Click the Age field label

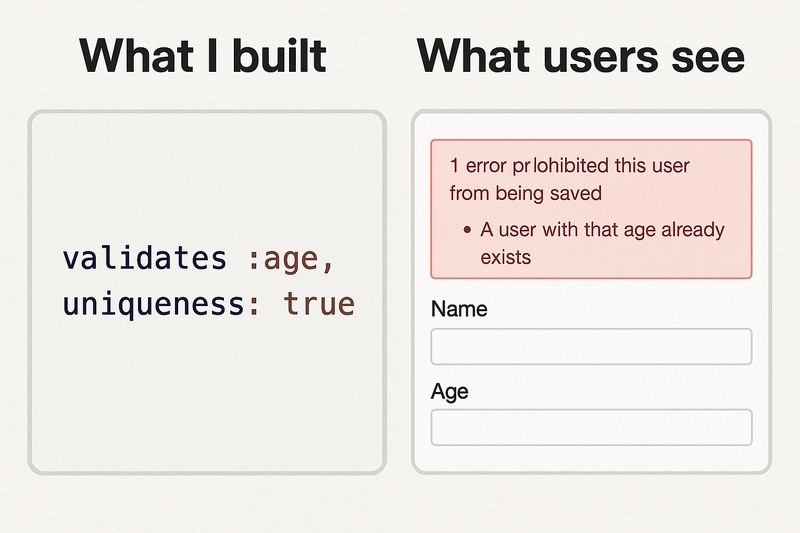pos(449,391)
